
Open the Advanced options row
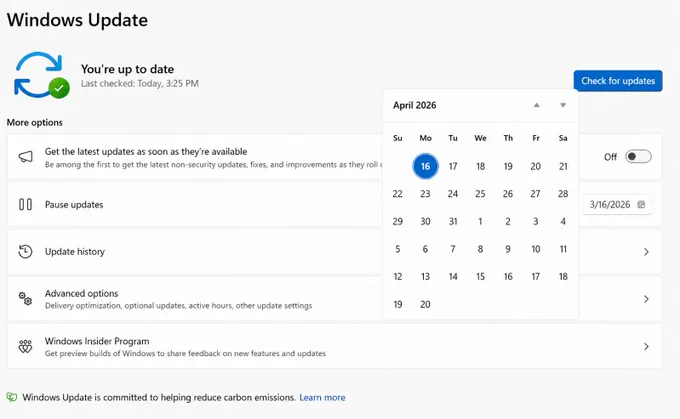coord(334,299)
